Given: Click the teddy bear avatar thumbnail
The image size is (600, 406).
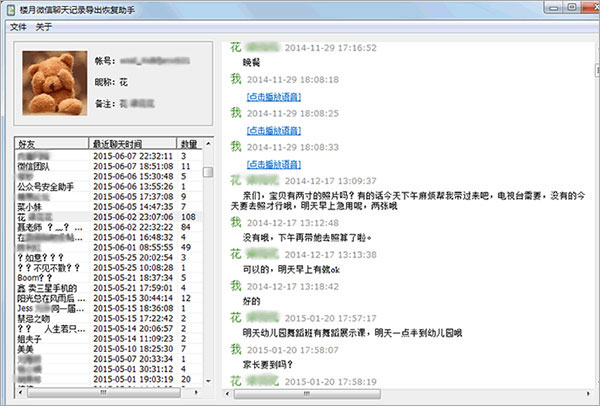Looking at the screenshot, I should [x=55, y=83].
